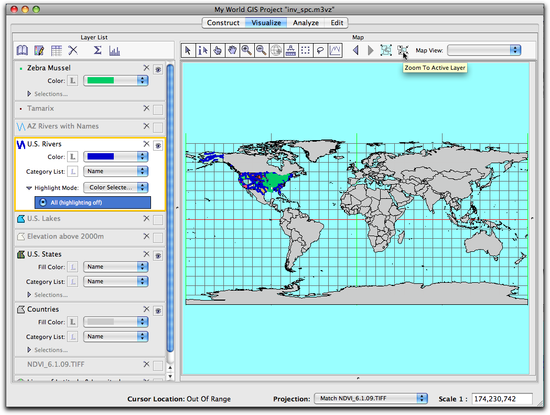Show the layer's attribute table

click(x=56, y=51)
